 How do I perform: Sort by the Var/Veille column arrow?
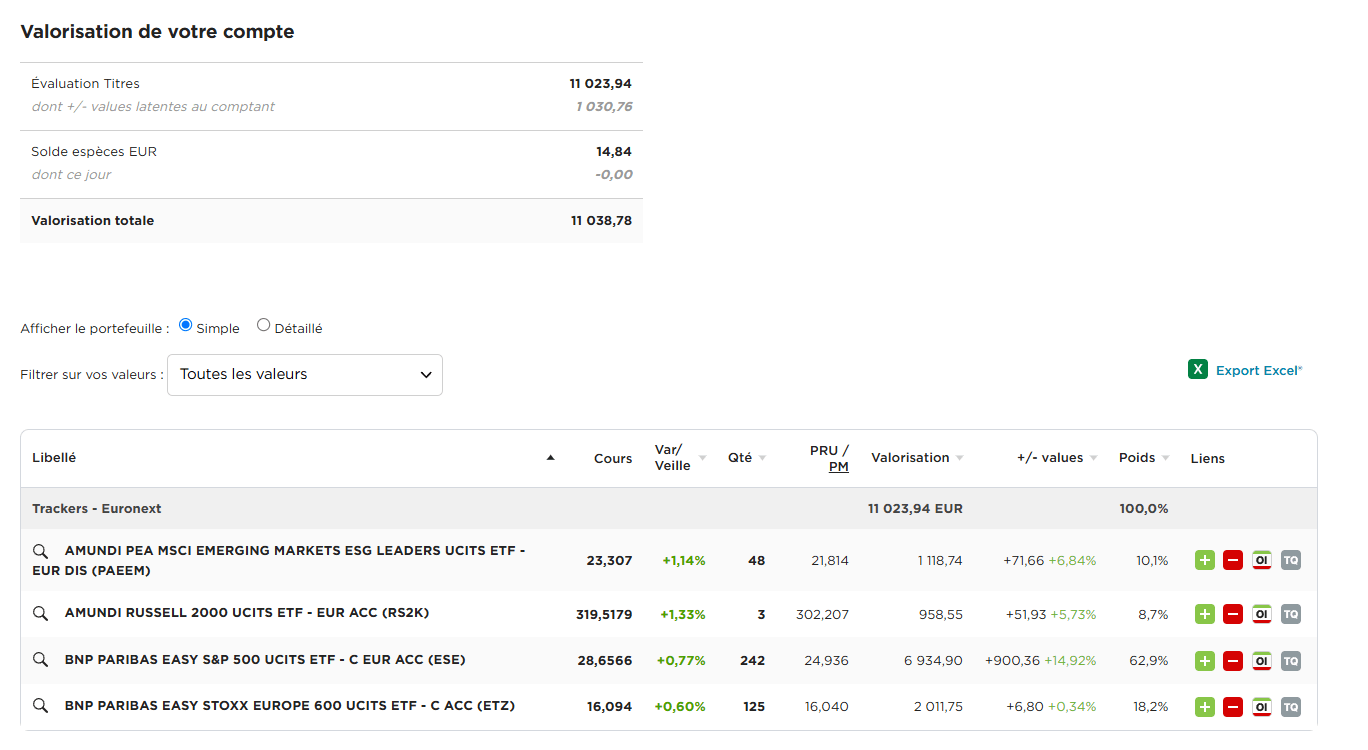point(702,458)
